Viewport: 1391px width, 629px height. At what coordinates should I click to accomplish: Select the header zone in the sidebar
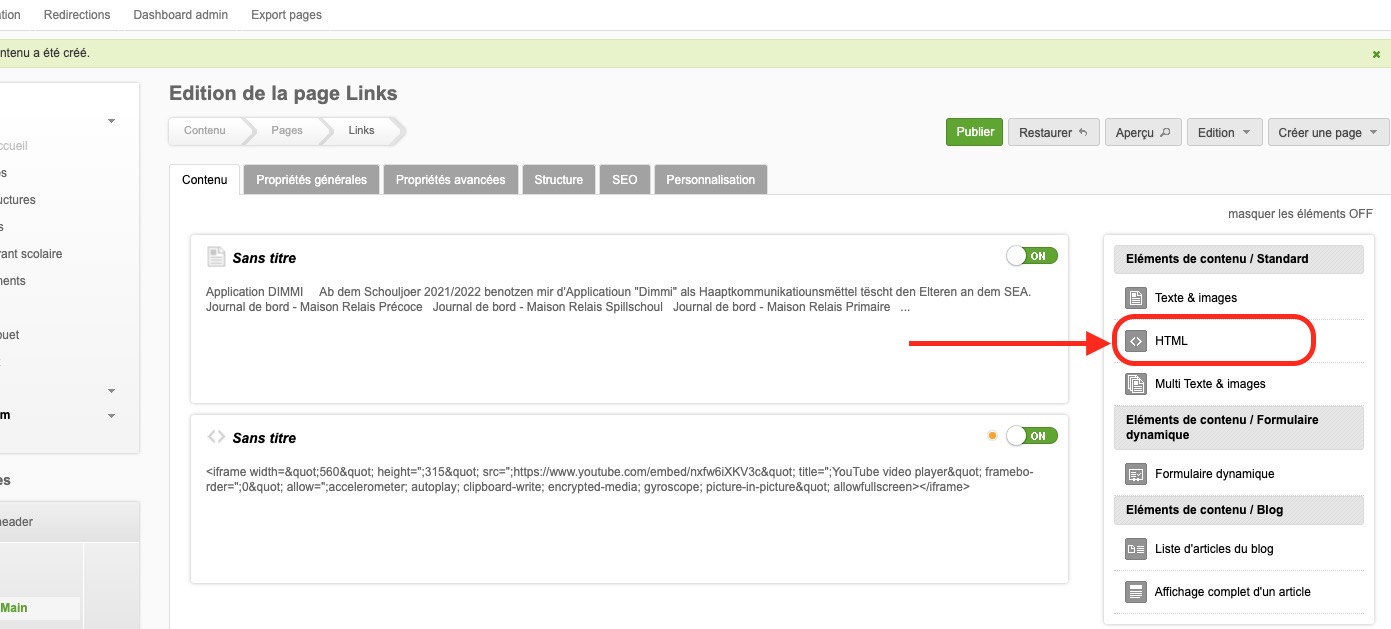point(17,521)
